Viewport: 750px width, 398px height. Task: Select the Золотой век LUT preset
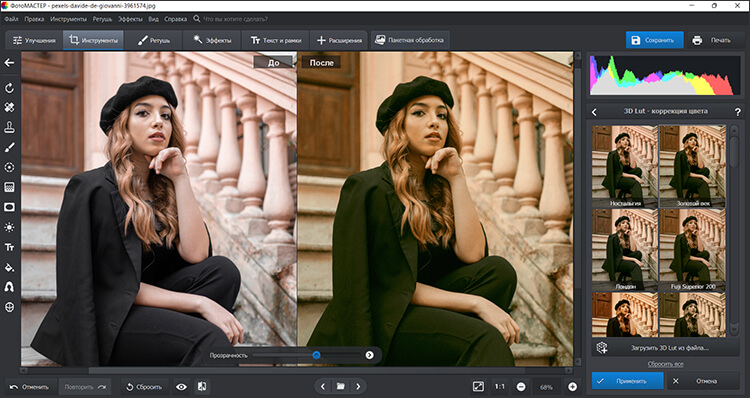click(692, 166)
